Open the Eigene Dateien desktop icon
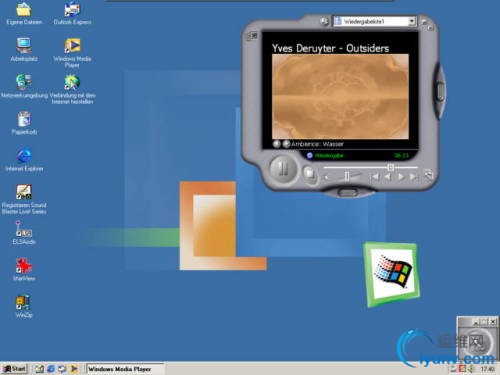This screenshot has width=500, height=375. click(x=24, y=13)
